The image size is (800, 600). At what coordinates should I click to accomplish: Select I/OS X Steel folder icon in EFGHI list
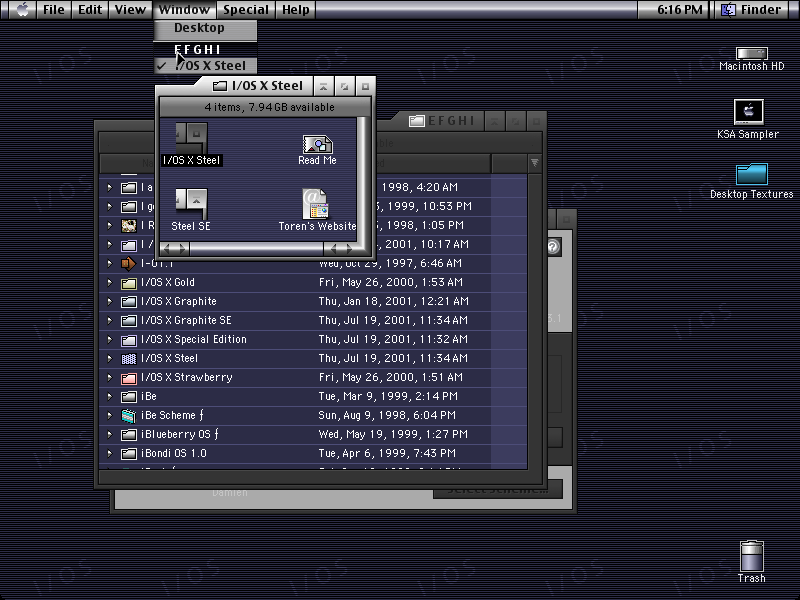pos(129,359)
